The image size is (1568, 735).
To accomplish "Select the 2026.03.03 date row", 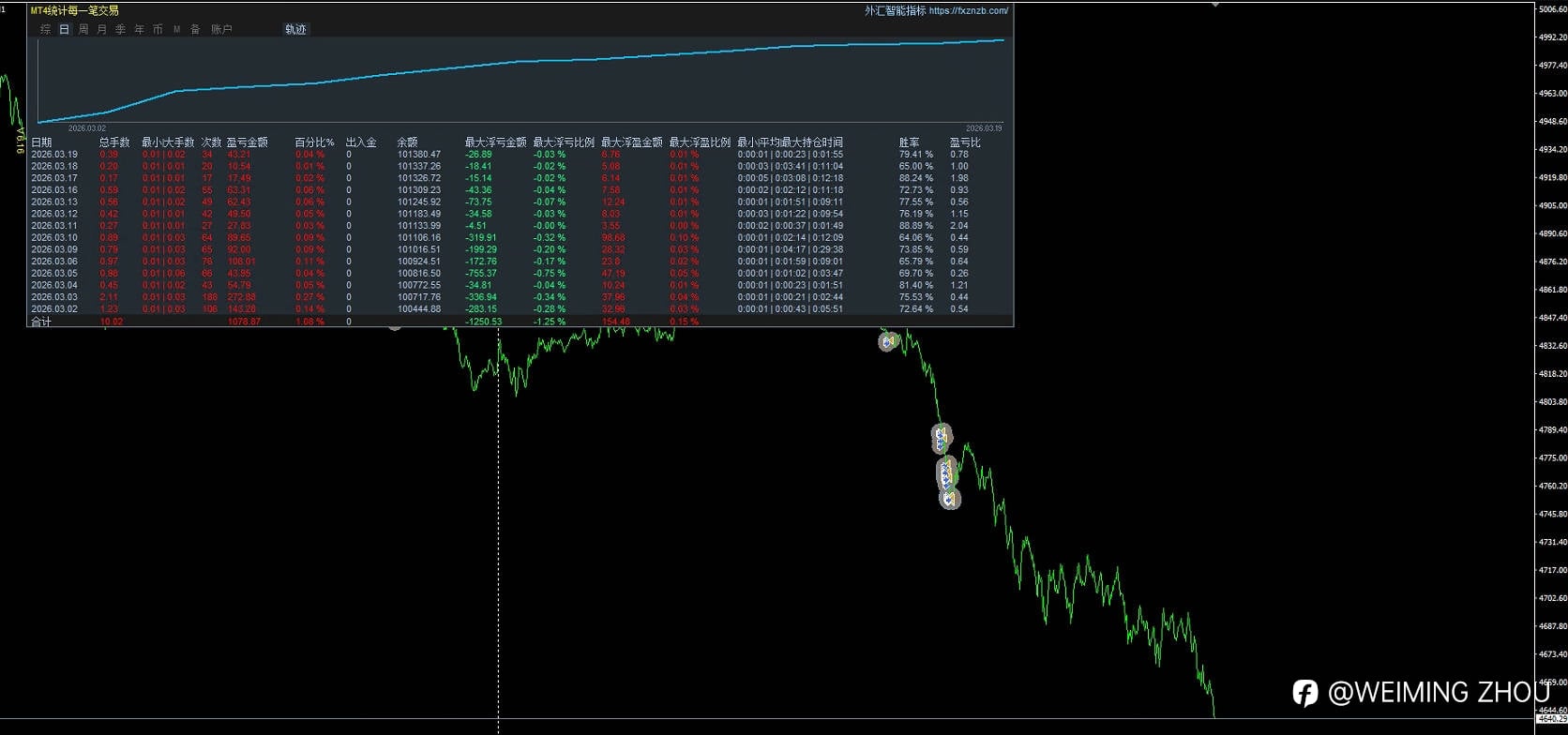I will click(54, 297).
